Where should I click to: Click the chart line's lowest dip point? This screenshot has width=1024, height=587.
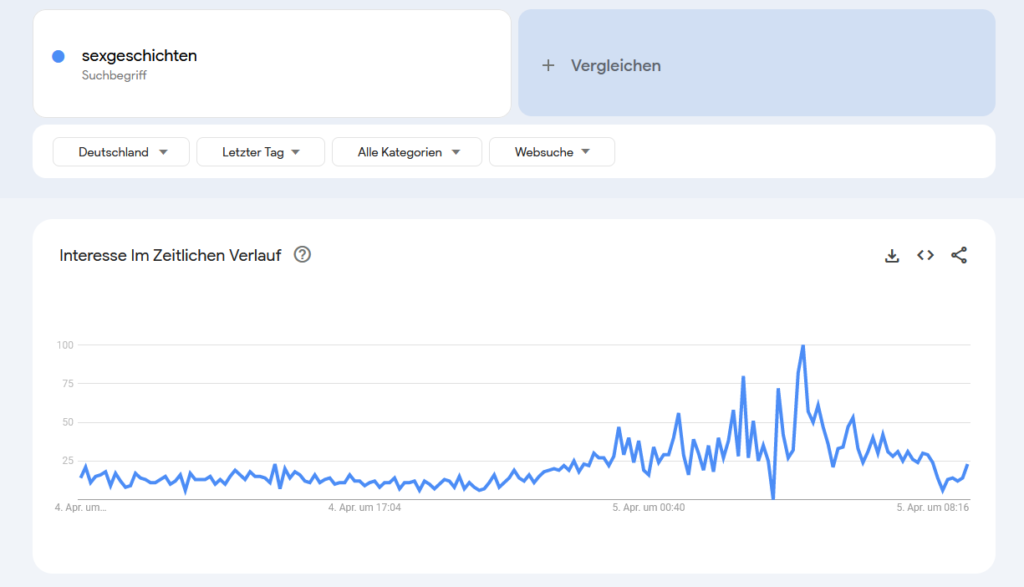[x=773, y=497]
